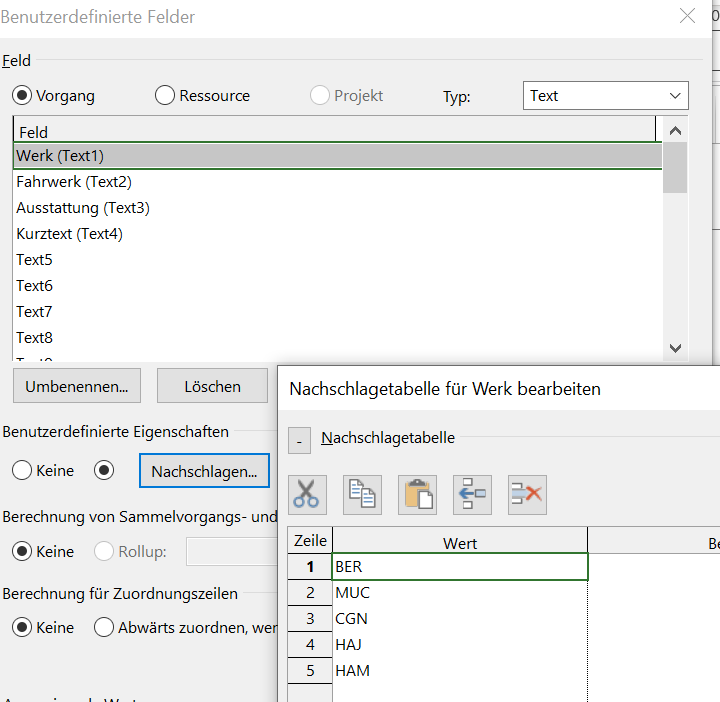Select Fahrwerk (Text2) in field list
The height and width of the screenshot is (702, 720).
[74, 182]
